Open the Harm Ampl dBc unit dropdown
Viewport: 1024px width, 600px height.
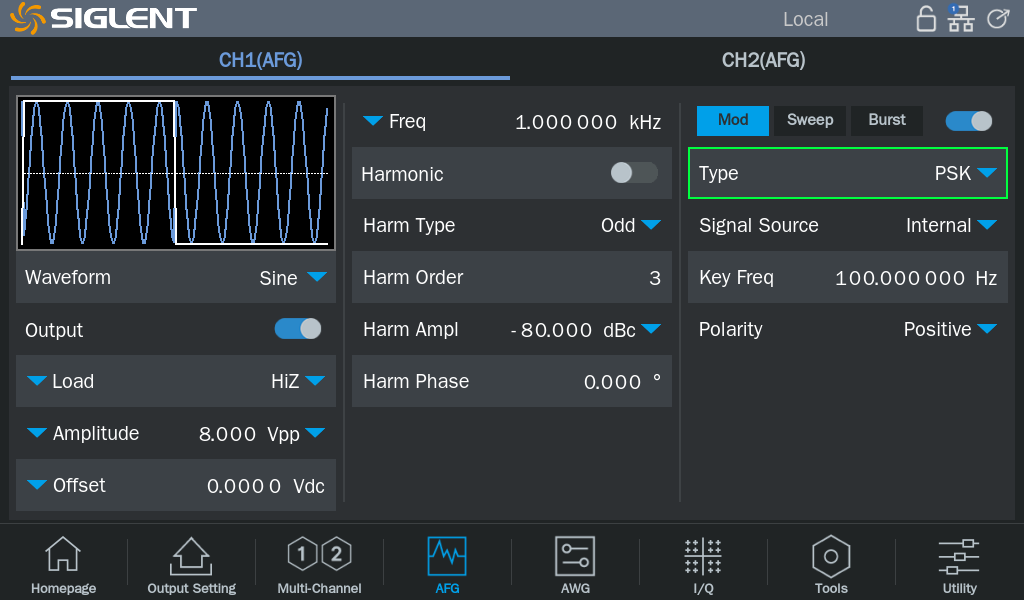click(651, 329)
